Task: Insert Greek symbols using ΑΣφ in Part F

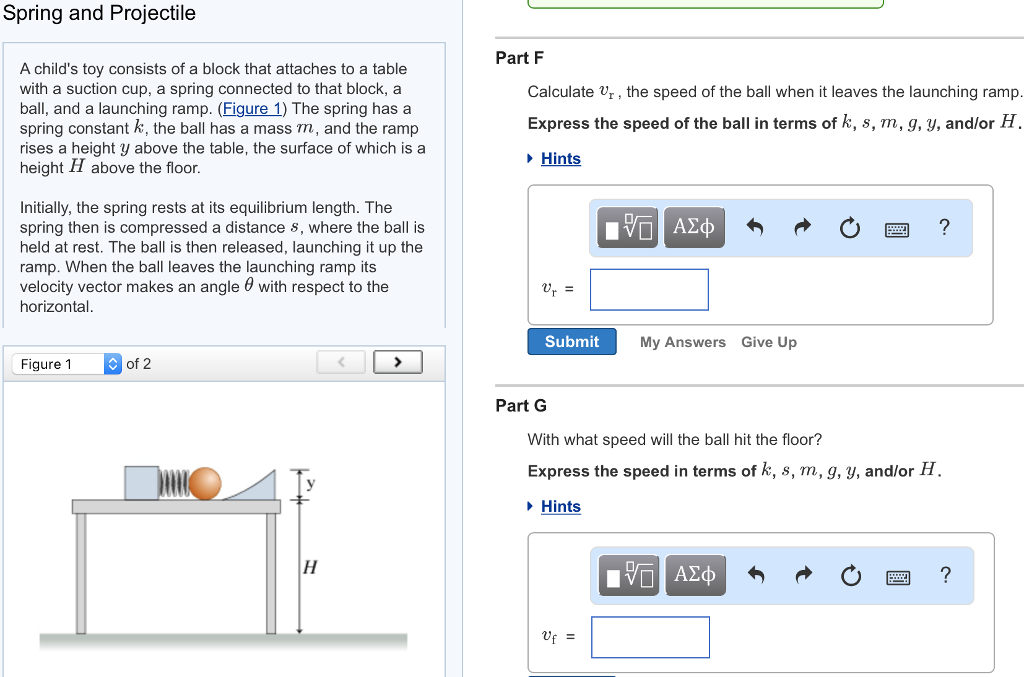Action: point(695,227)
